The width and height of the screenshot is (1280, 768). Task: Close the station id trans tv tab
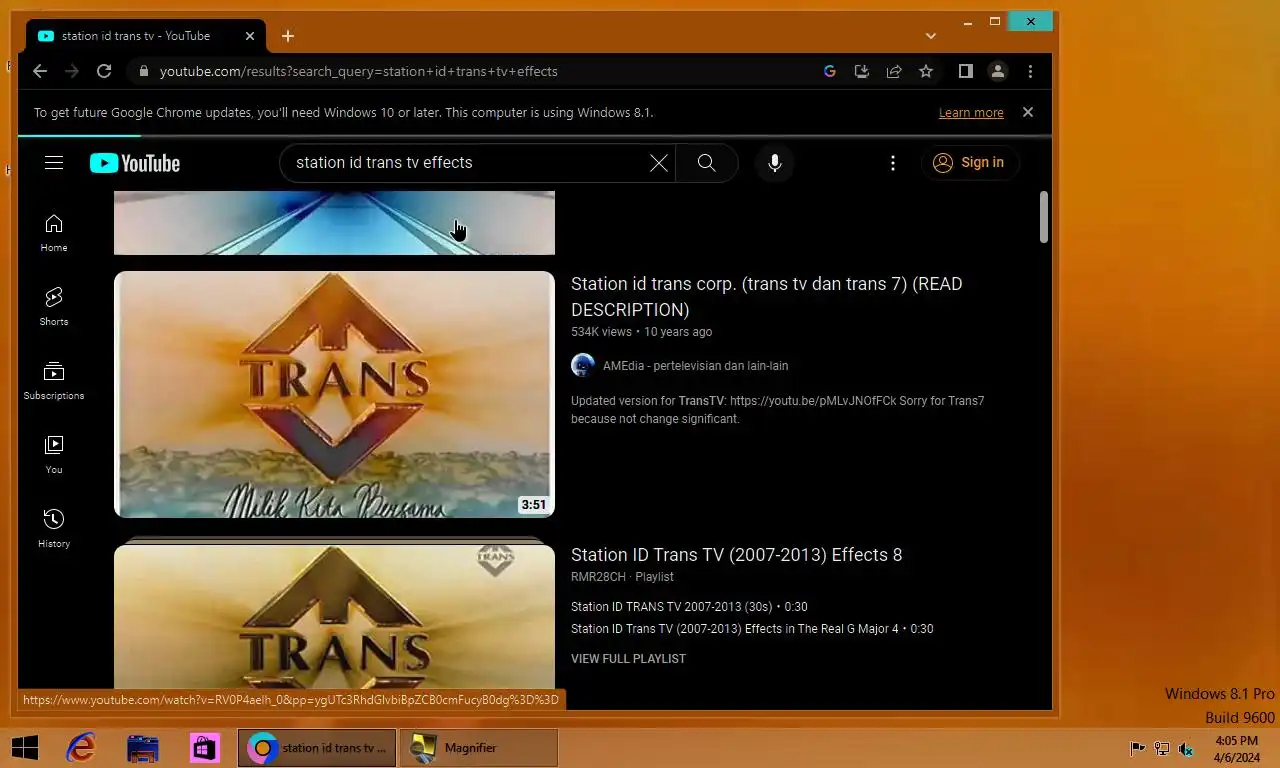tap(250, 36)
